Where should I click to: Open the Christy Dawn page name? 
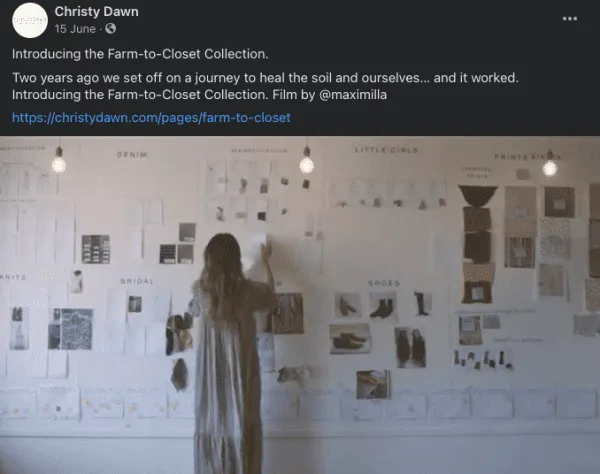coord(96,11)
